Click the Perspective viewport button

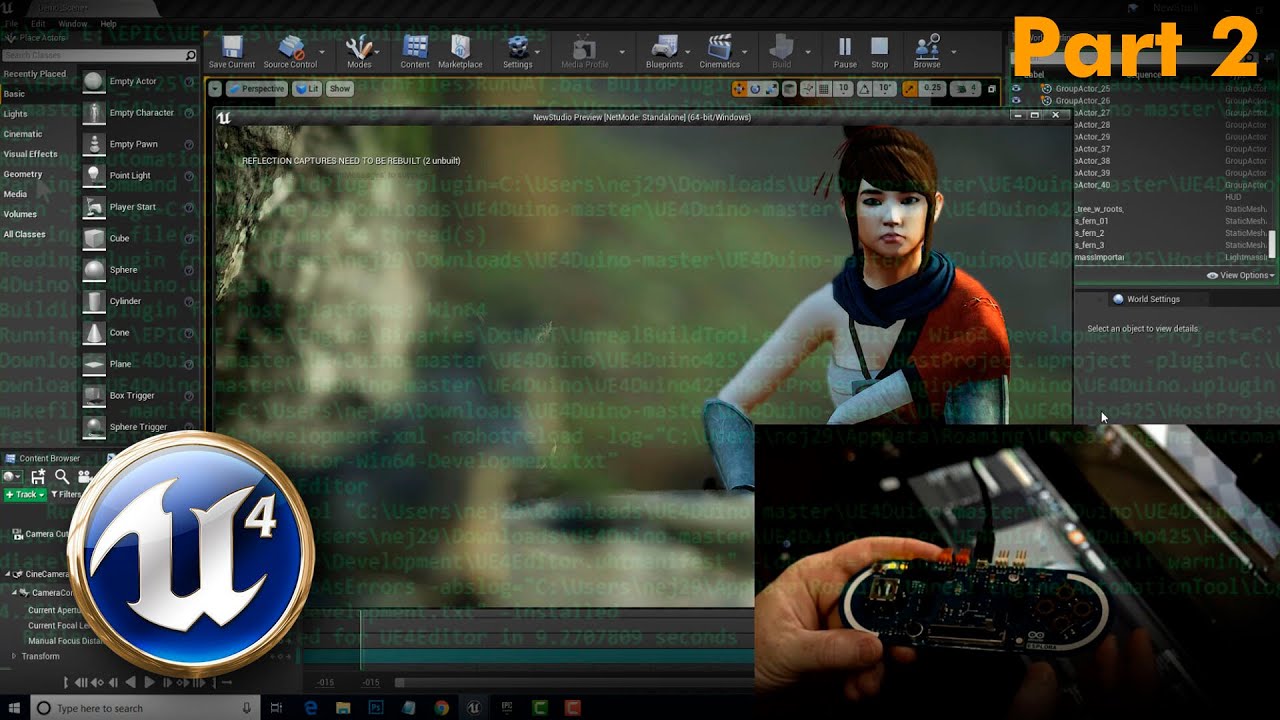click(256, 89)
